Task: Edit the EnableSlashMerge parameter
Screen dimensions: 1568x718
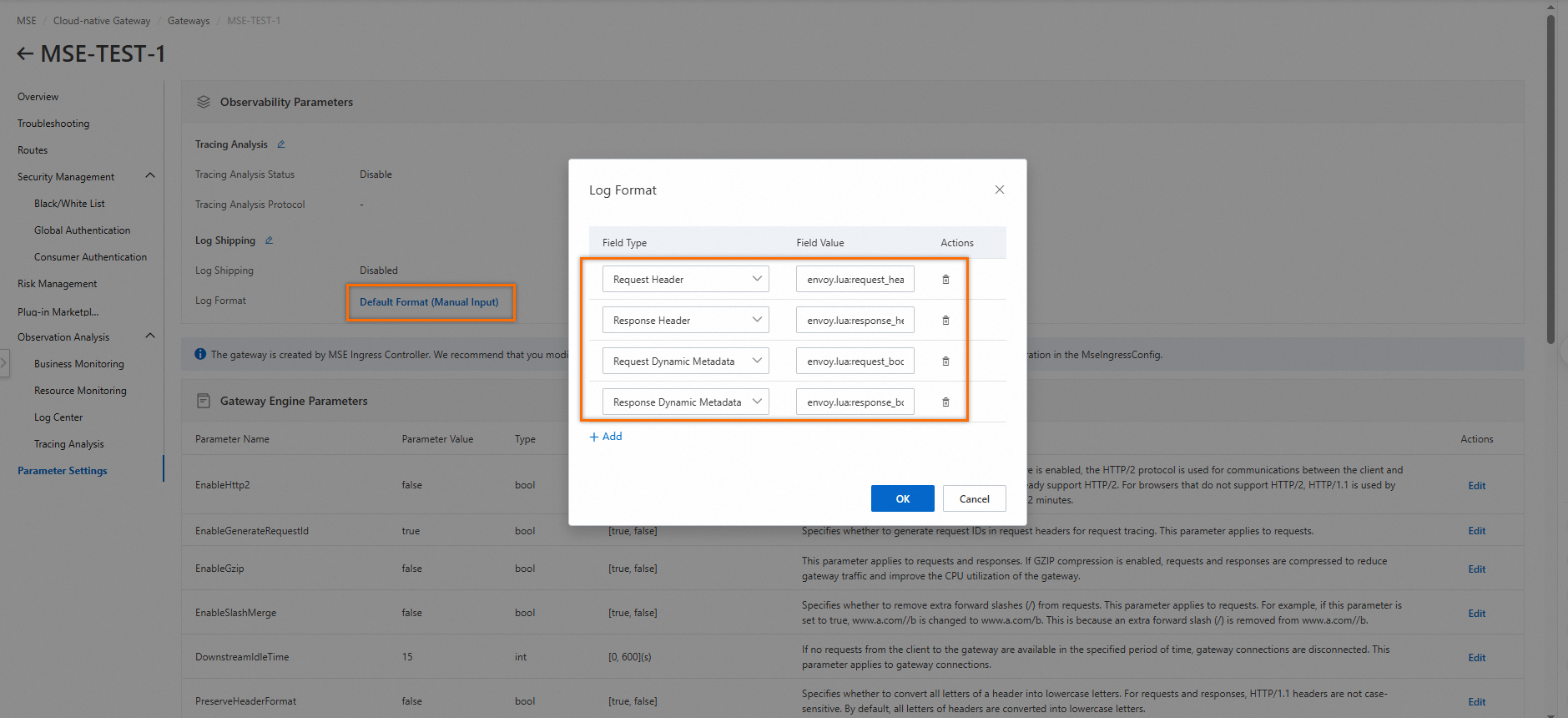Action: (x=1476, y=614)
